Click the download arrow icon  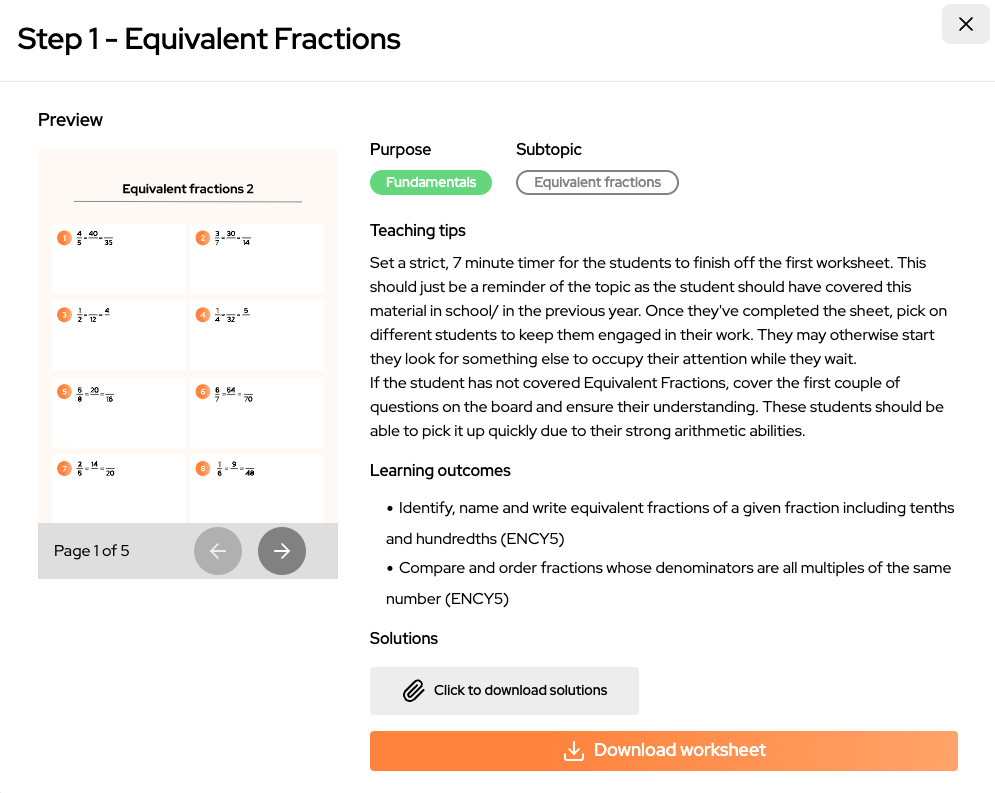click(574, 750)
